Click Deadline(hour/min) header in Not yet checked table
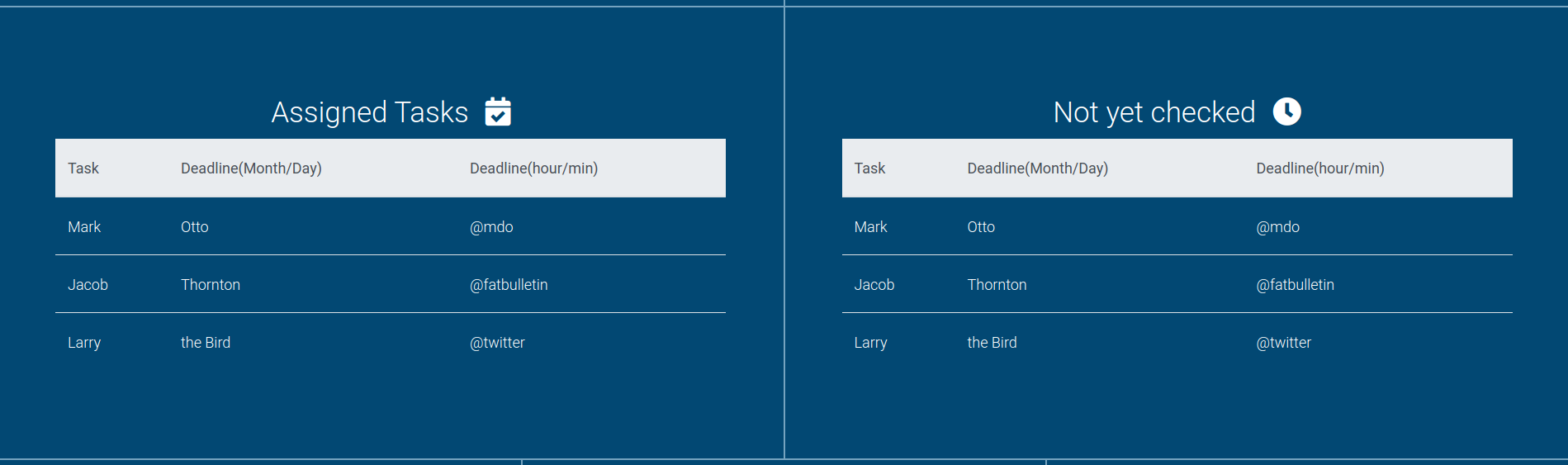The image size is (1568, 465). point(1319,168)
